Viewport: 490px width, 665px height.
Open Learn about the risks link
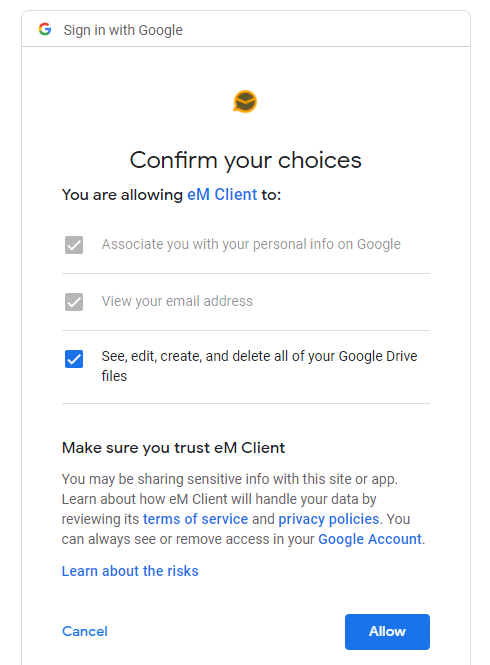click(x=130, y=571)
